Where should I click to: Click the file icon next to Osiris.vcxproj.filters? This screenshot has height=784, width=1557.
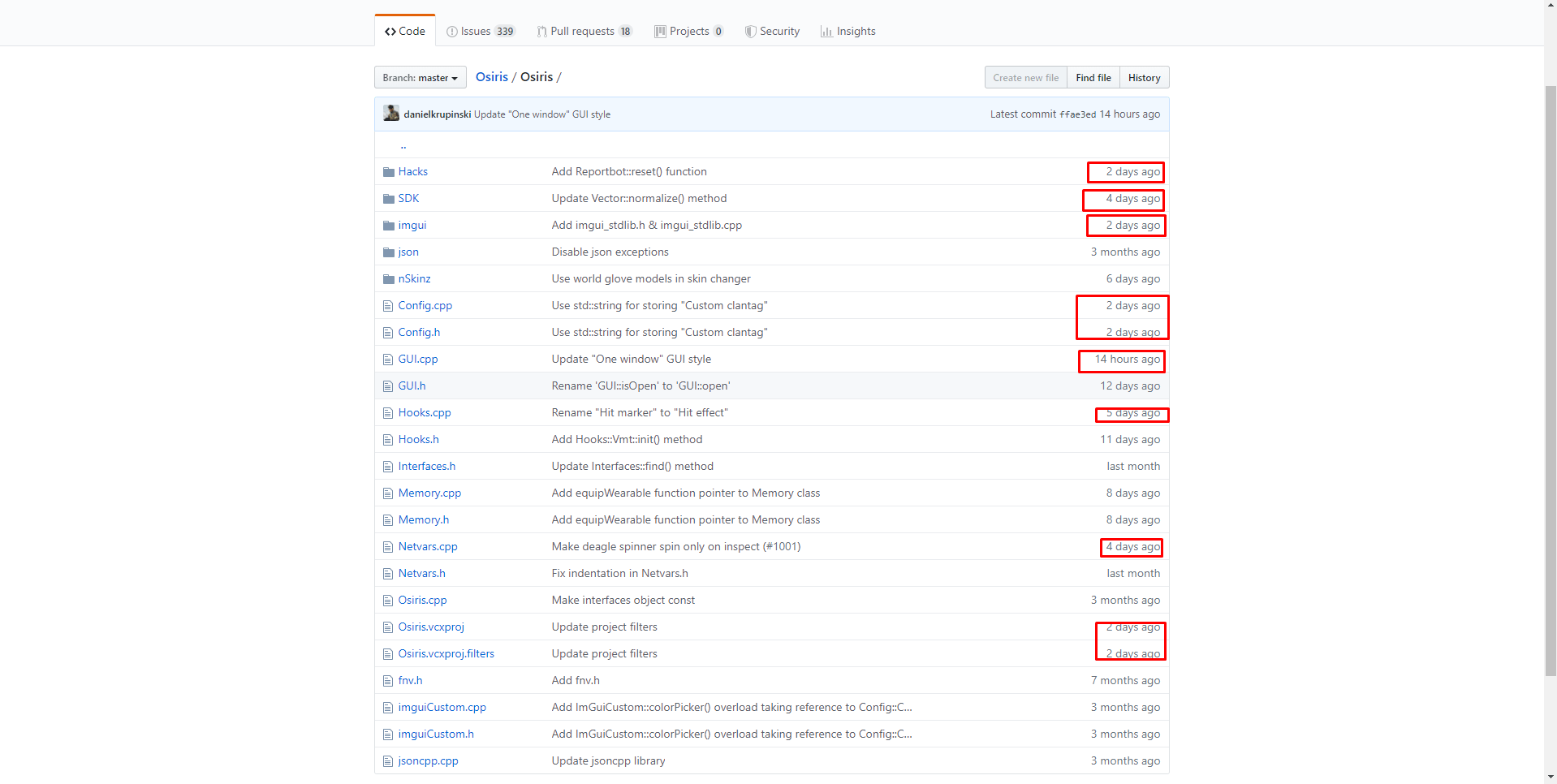(x=388, y=654)
